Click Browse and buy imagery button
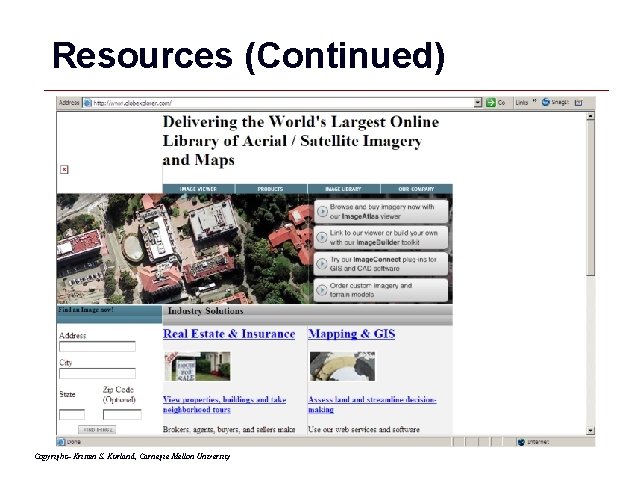This screenshot has height=480, width=640. pyautogui.click(x=381, y=211)
